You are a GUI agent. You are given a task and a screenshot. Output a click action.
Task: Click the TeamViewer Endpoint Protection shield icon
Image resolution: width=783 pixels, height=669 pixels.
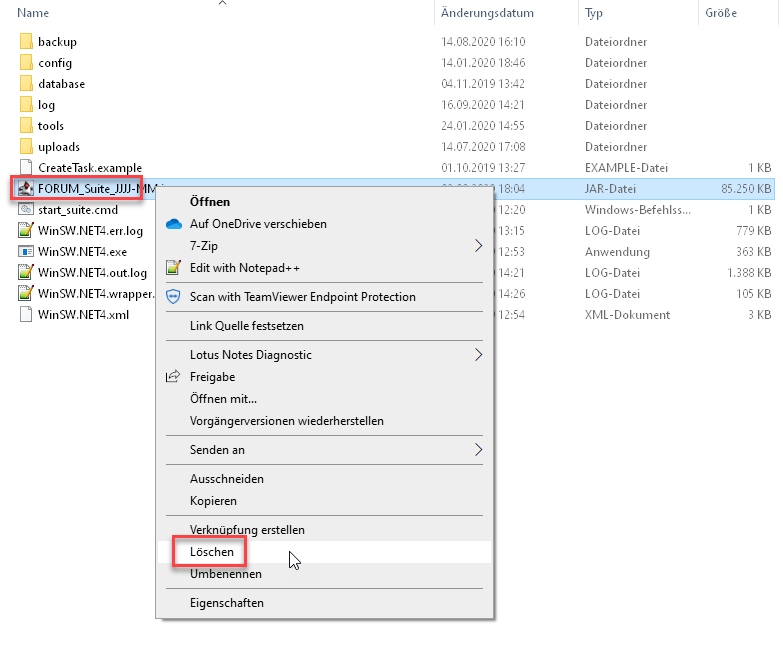tap(173, 297)
